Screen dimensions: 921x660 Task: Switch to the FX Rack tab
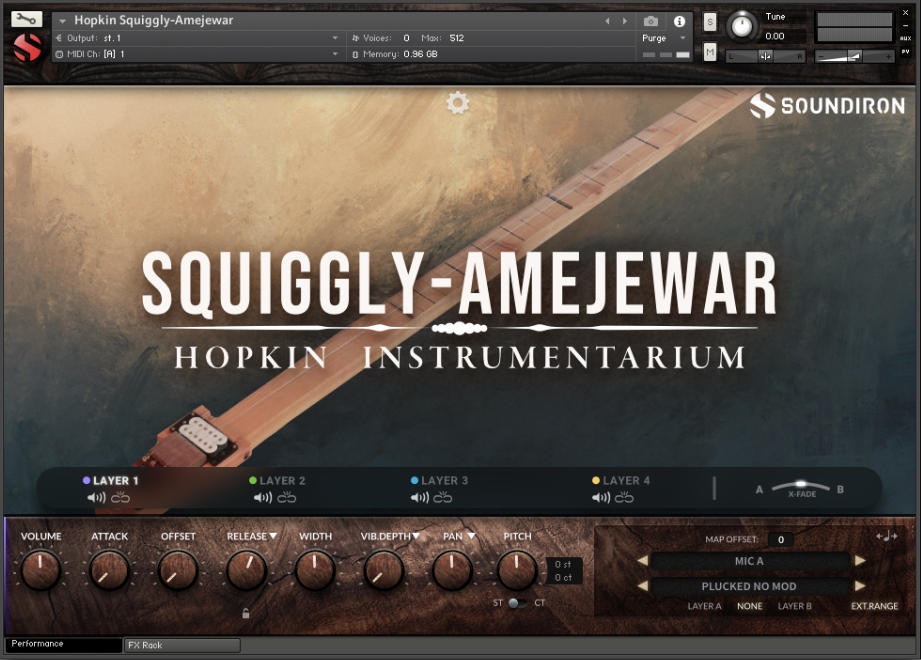(x=180, y=645)
